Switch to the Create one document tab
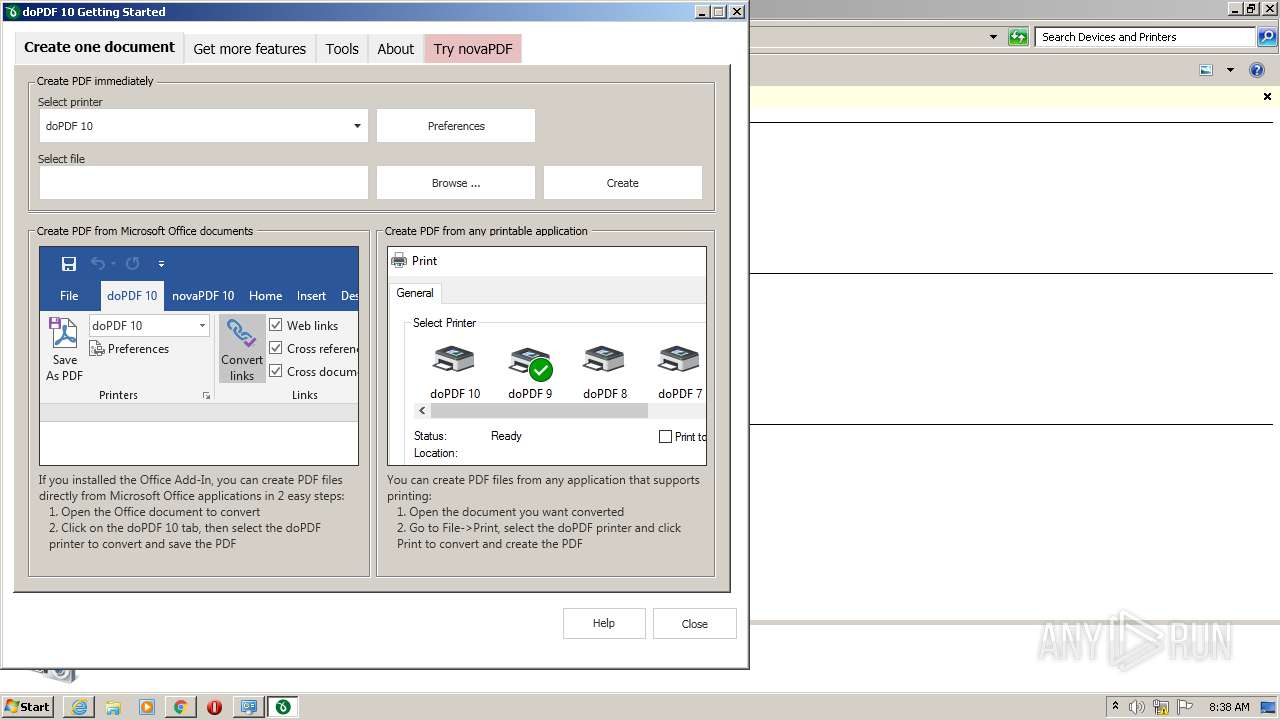This screenshot has width=1280, height=720. coord(99,47)
